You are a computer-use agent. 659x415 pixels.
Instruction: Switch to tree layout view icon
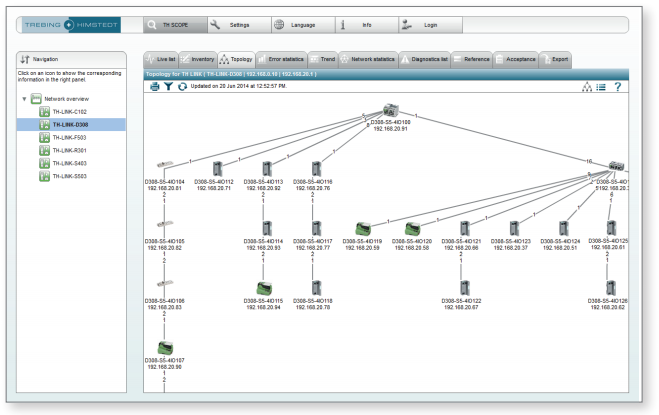(586, 88)
